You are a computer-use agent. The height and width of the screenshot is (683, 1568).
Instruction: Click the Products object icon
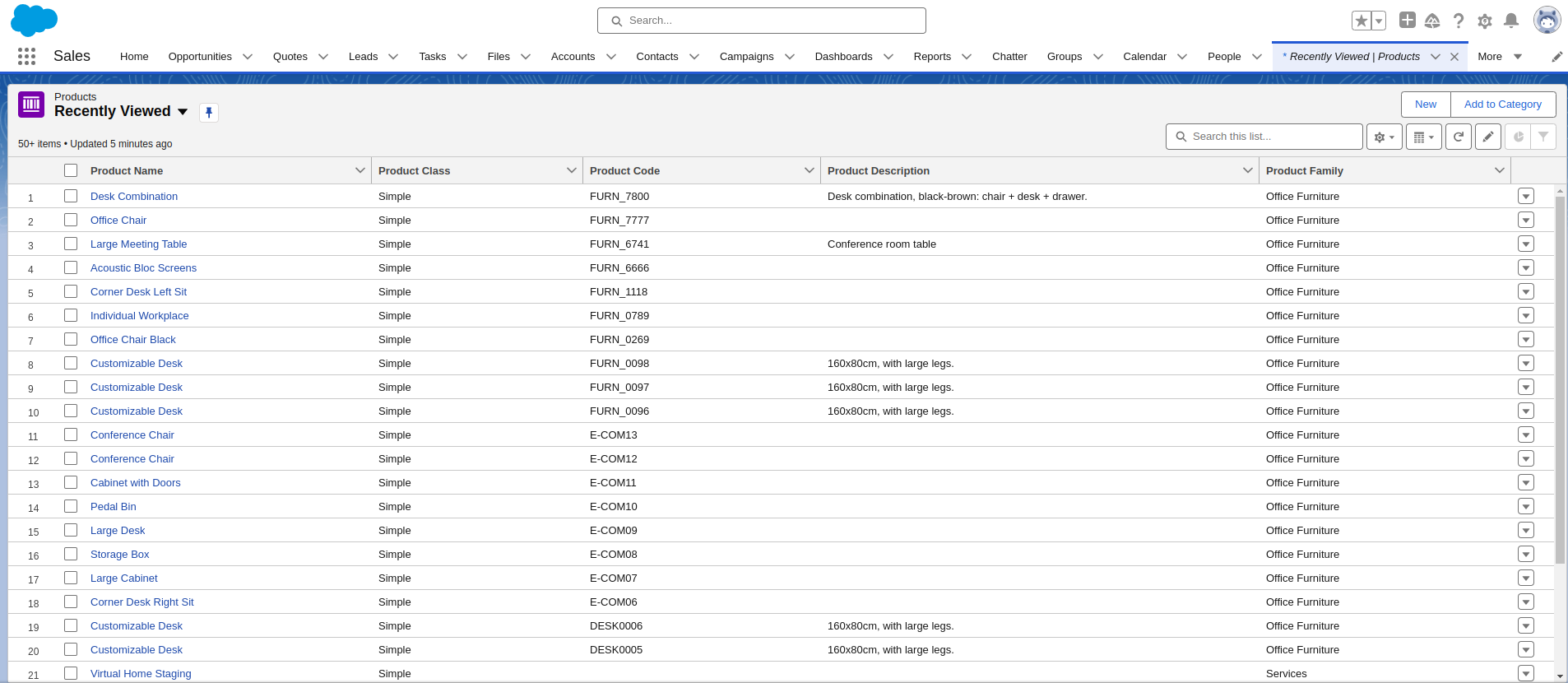(31, 105)
